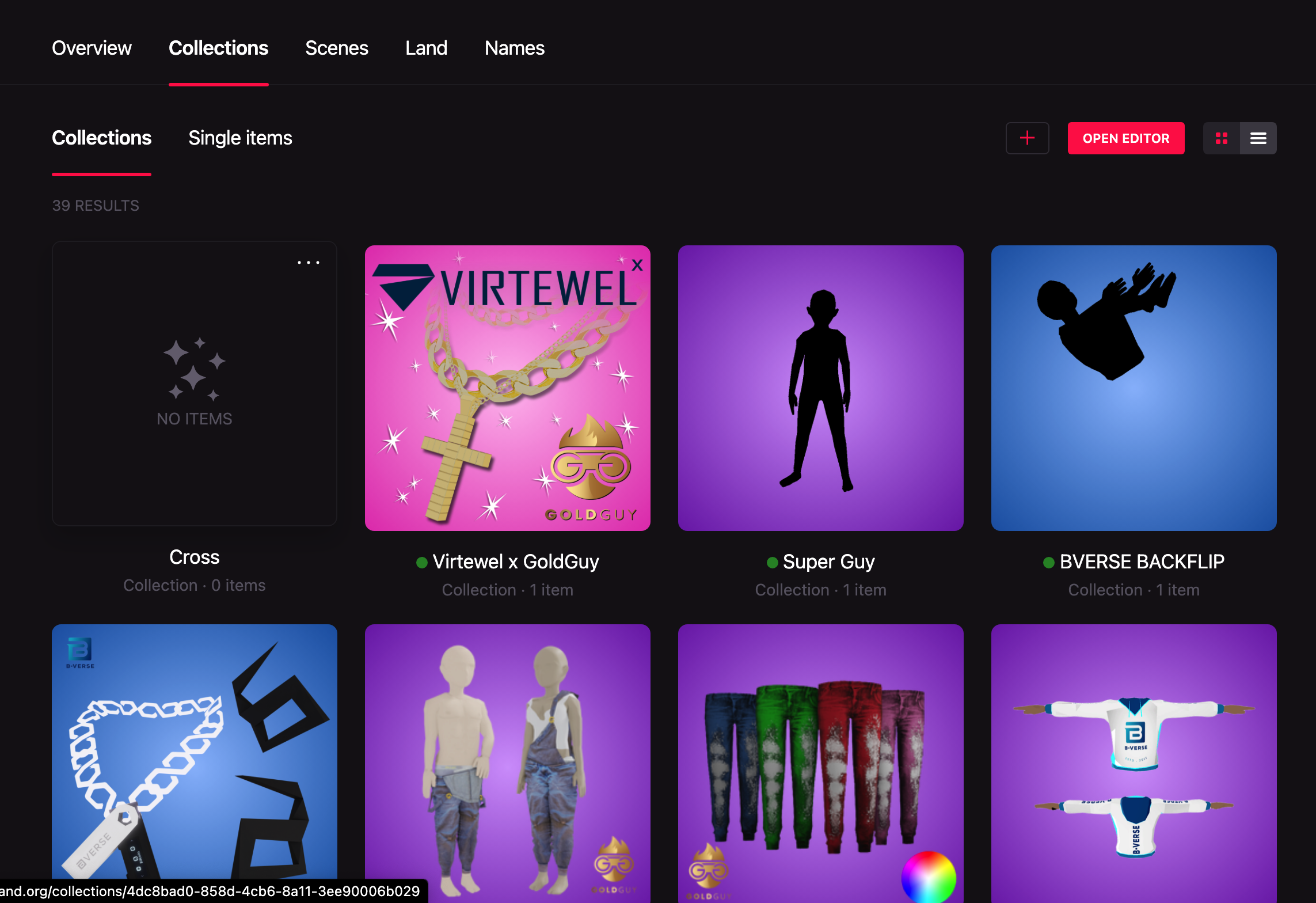1316x903 pixels.
Task: Open three-dots menu on Cross card
Action: pyautogui.click(x=308, y=263)
